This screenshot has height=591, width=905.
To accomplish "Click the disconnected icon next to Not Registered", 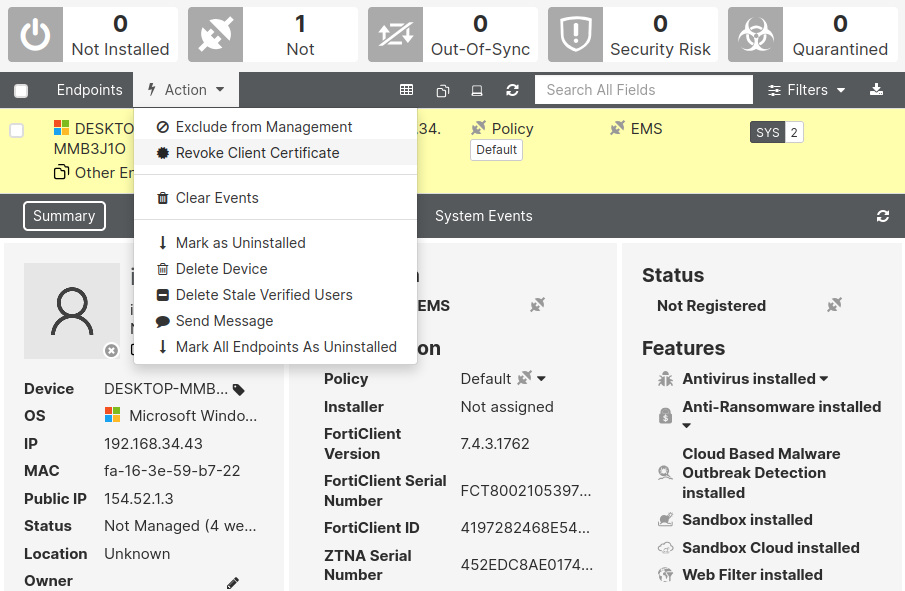I will pos(834,305).
